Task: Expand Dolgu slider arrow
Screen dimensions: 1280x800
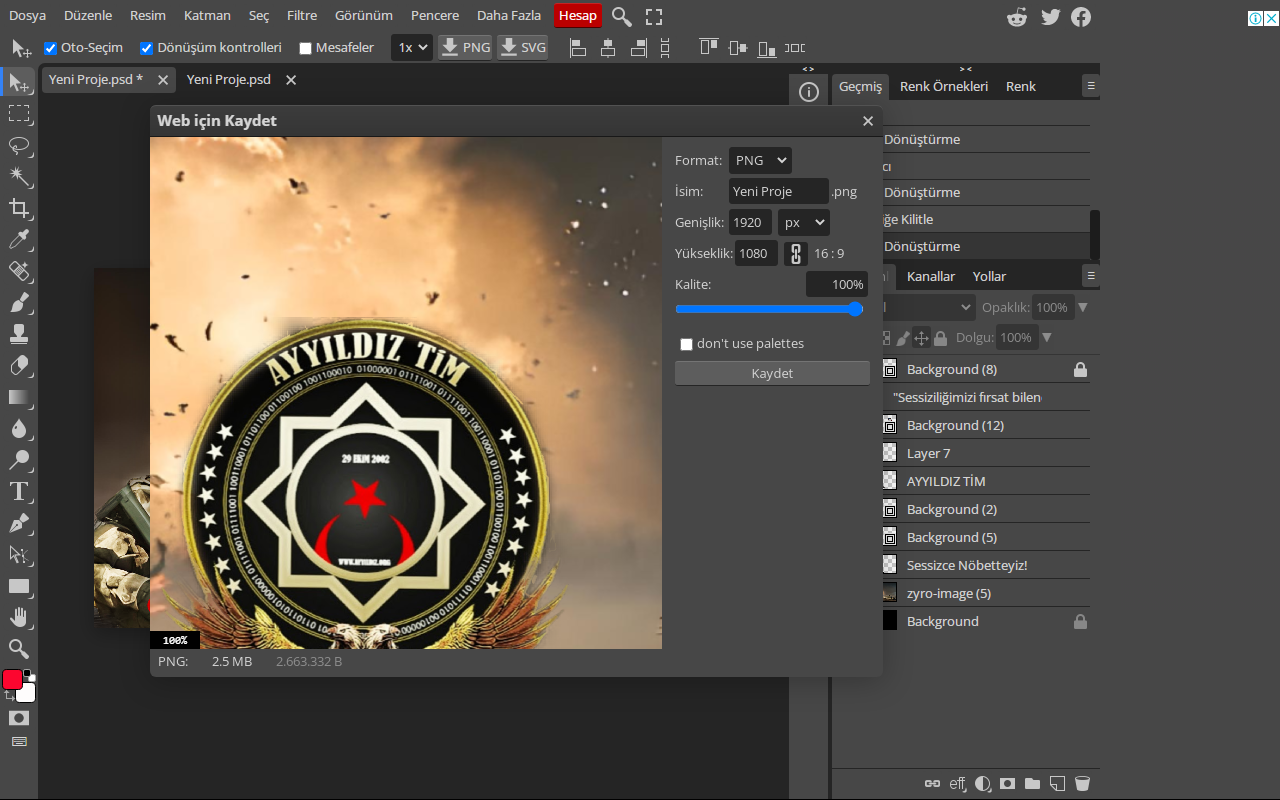Action: point(1047,338)
